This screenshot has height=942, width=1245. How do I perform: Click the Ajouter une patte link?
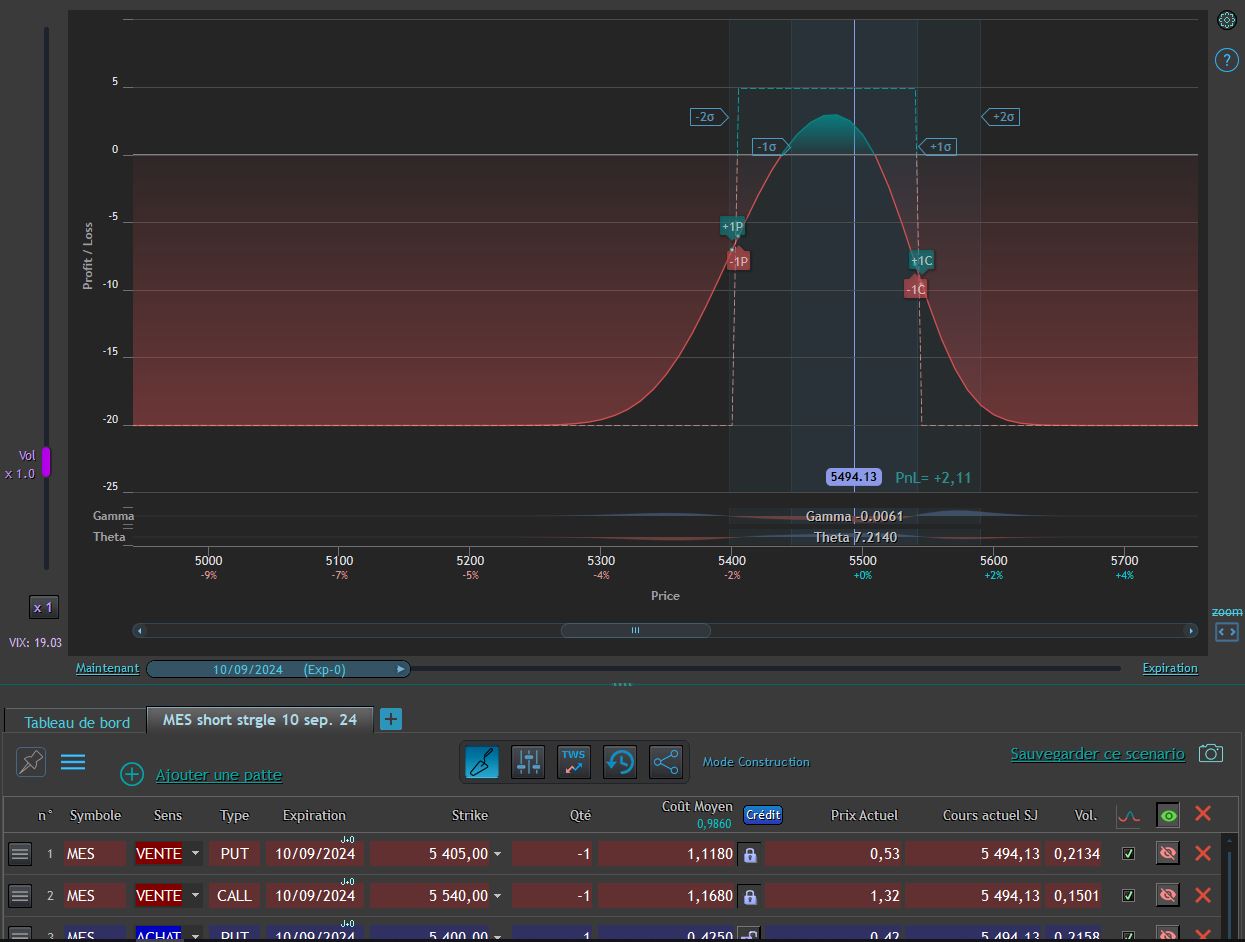pyautogui.click(x=218, y=775)
